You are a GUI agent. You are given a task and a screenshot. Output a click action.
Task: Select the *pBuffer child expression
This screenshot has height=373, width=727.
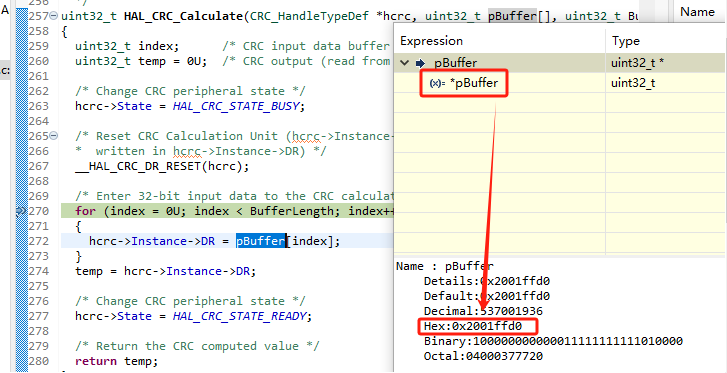(474, 84)
